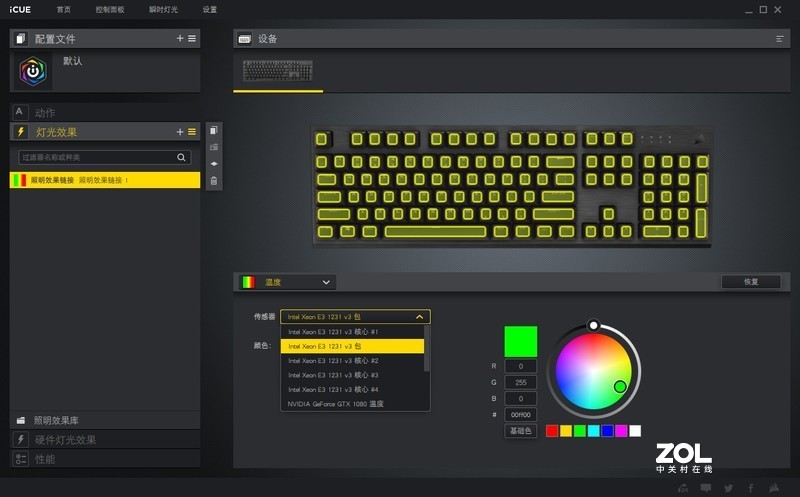
Task: Choose Intel Xeon E3 1231 v3 核心 #3
Action: 352,375
